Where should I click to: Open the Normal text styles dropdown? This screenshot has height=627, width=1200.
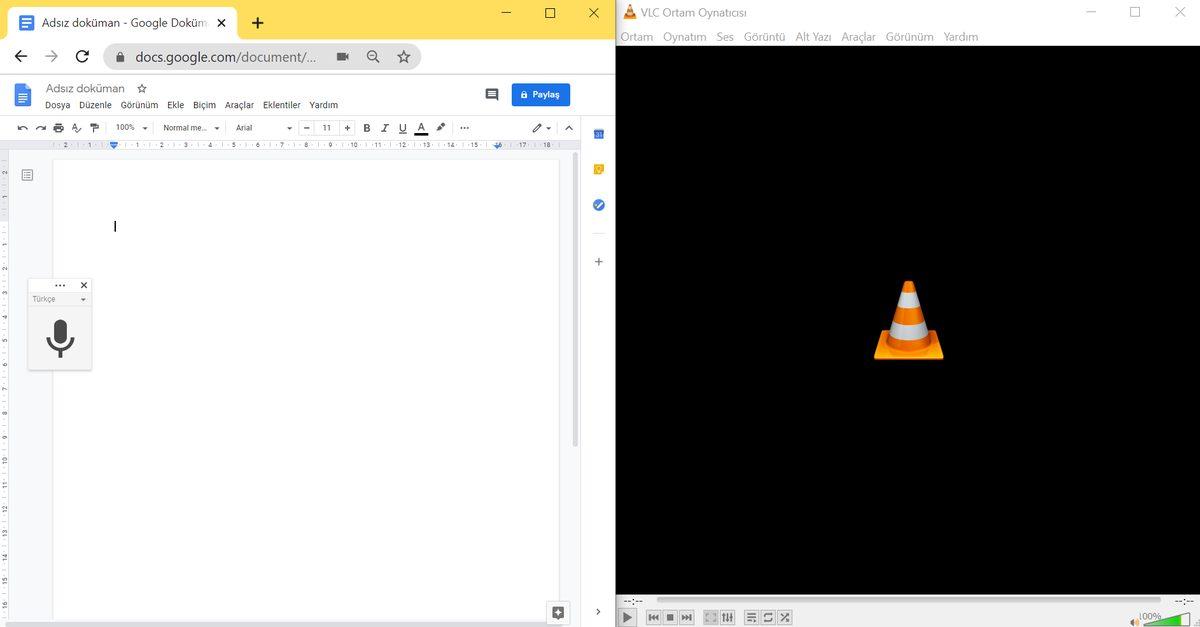point(190,127)
